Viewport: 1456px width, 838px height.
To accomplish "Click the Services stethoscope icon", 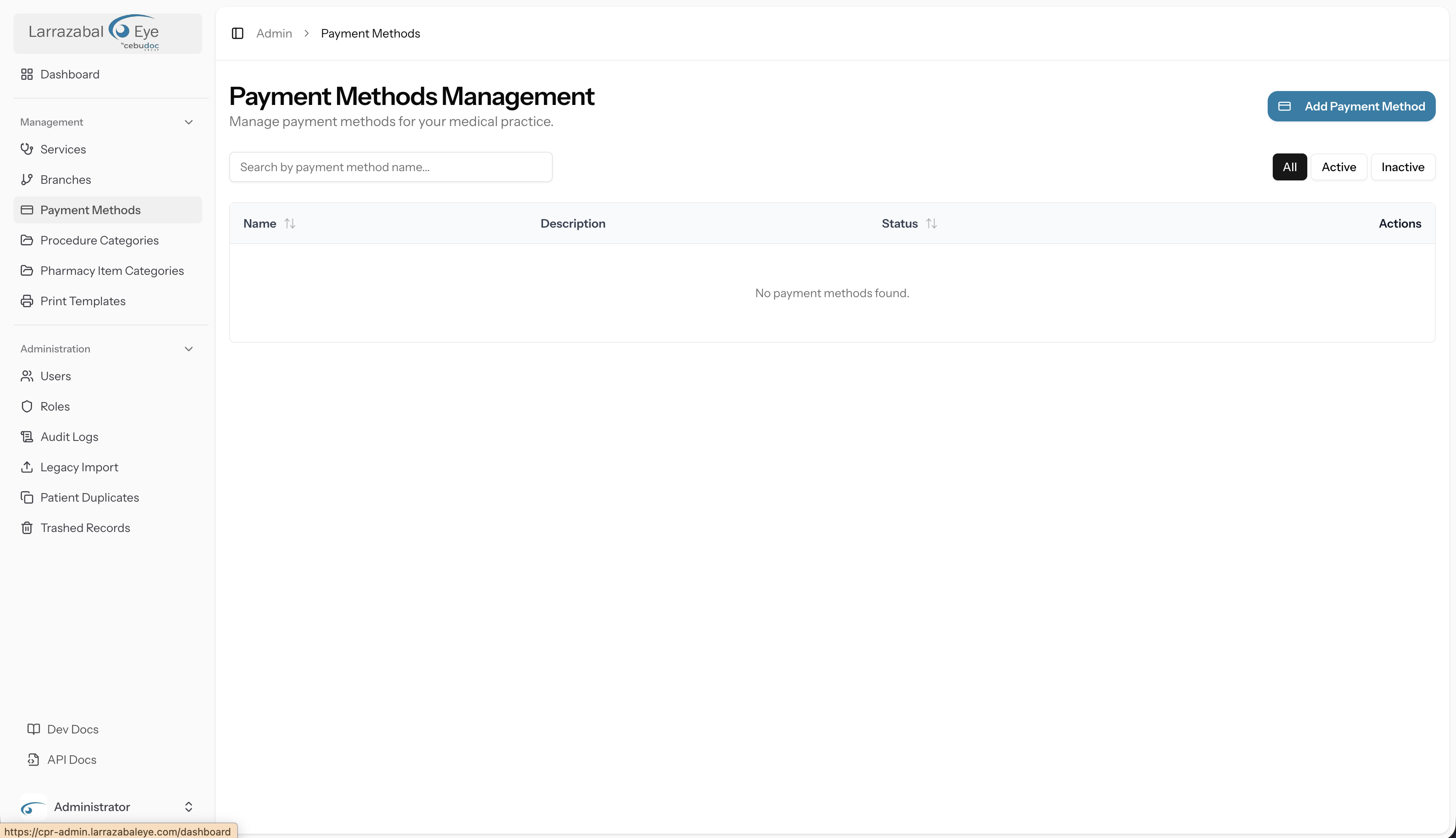I will click(27, 149).
